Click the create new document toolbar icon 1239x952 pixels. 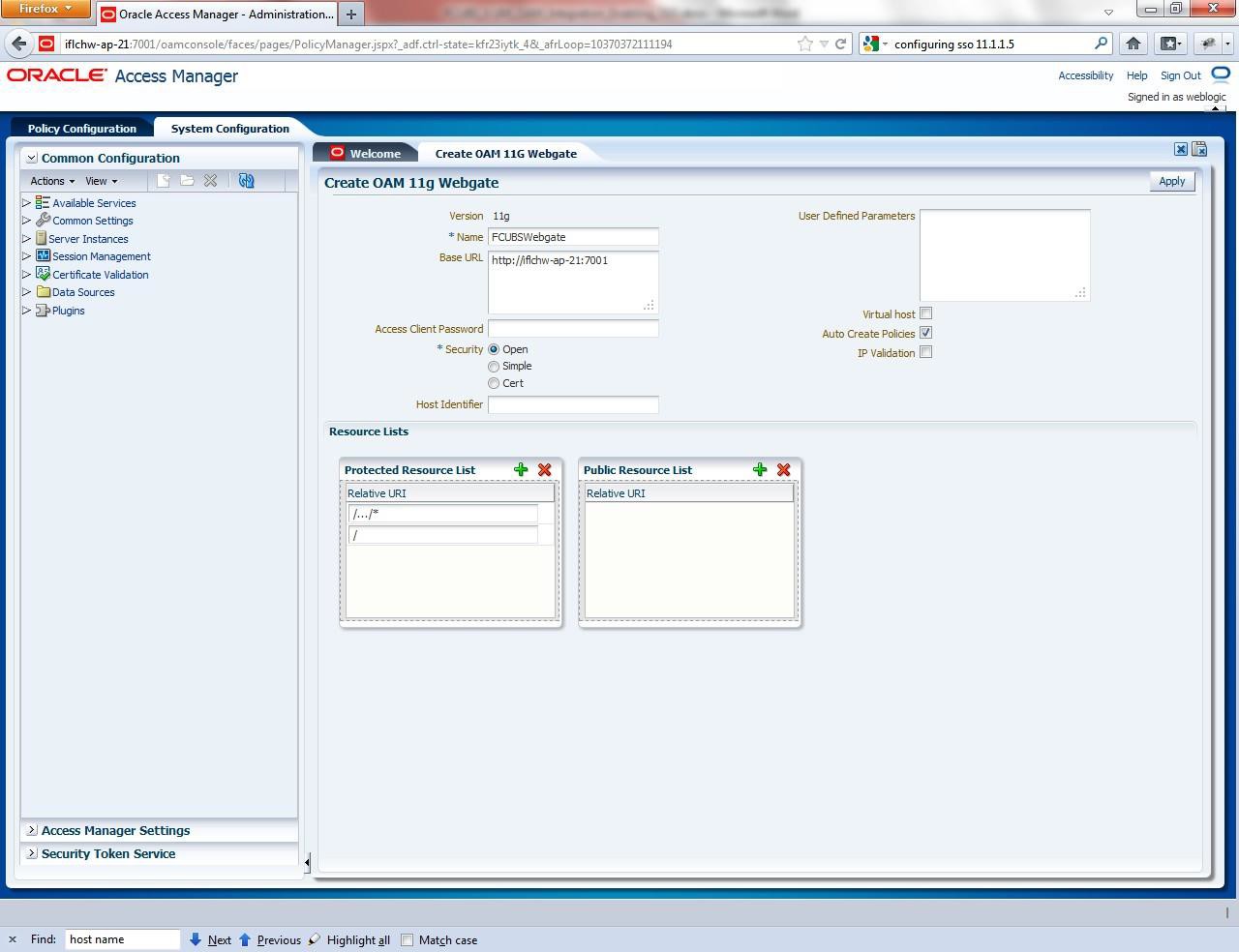coord(164,181)
